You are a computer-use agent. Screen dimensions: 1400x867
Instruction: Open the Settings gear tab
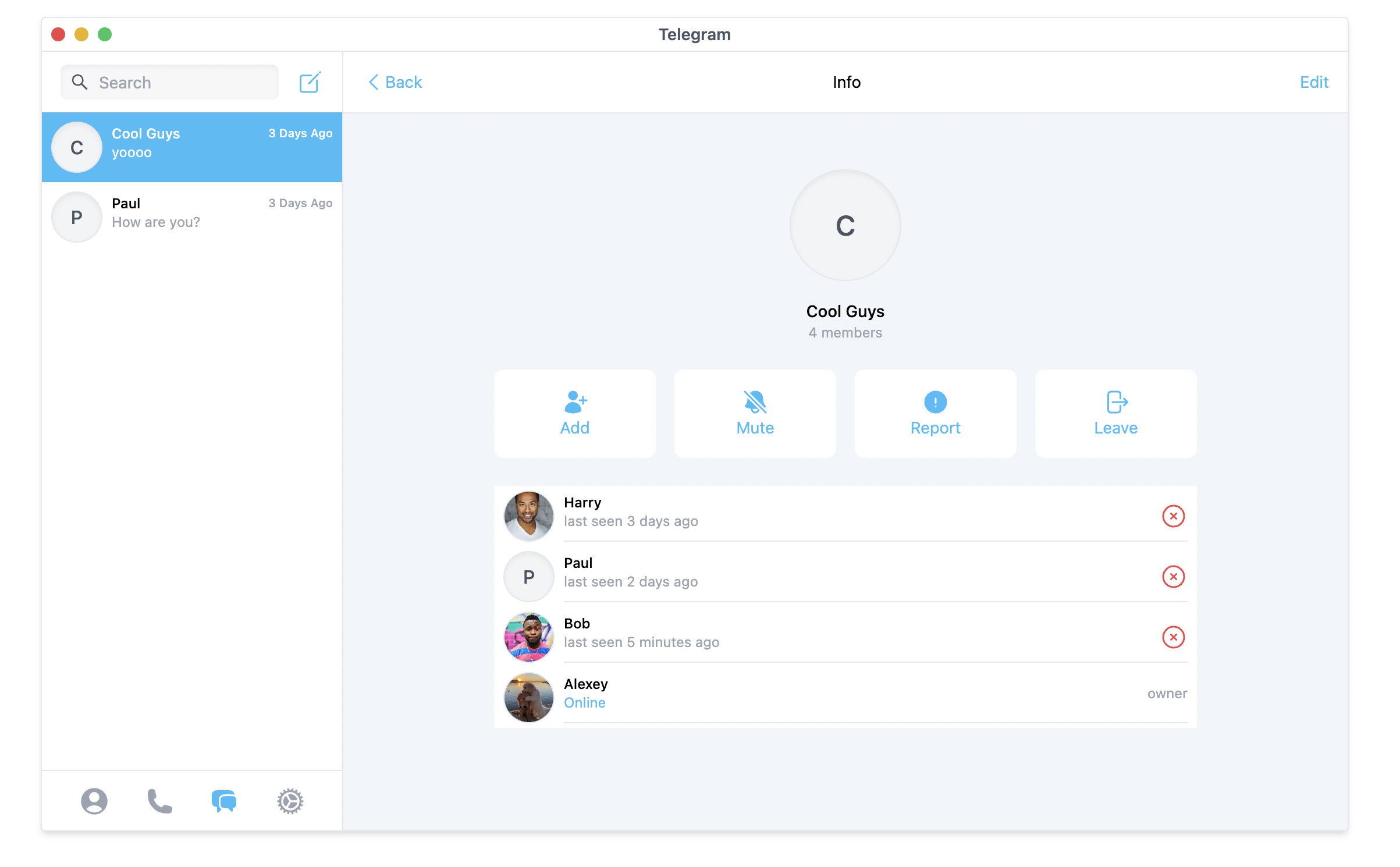(x=290, y=801)
